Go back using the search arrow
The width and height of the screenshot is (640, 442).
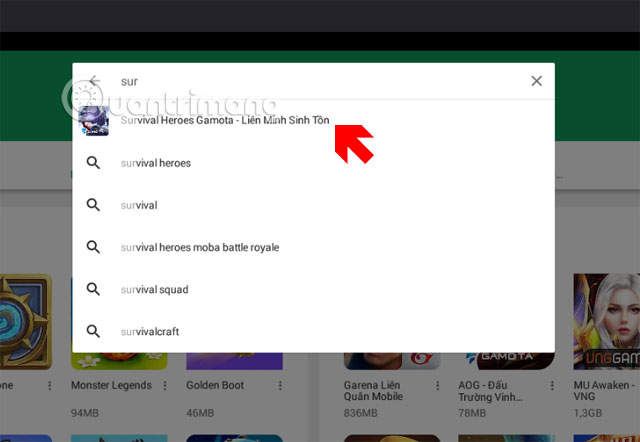(95, 81)
